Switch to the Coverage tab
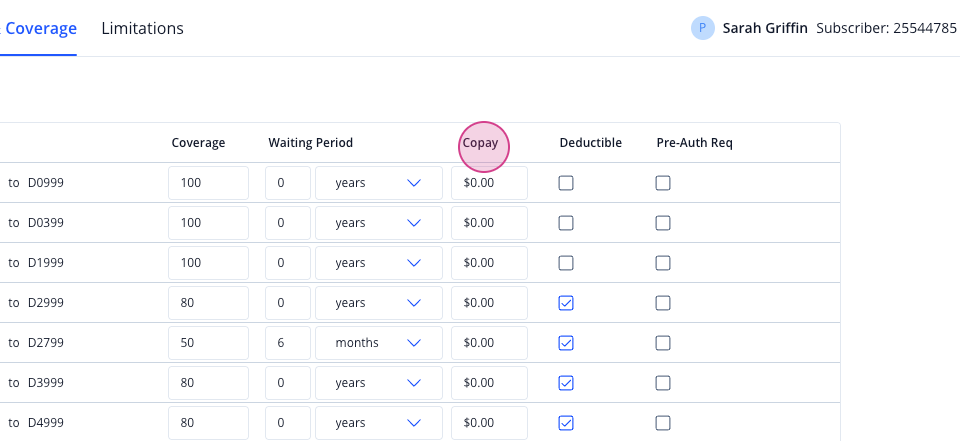960x441 pixels. pyautogui.click(x=38, y=28)
